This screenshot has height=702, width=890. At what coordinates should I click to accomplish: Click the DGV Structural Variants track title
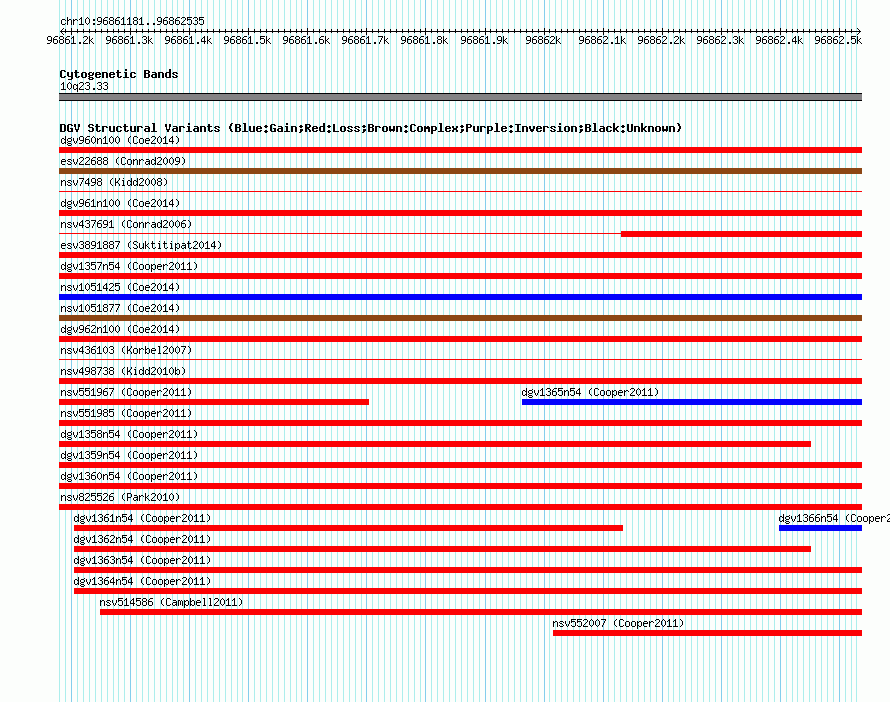point(371,128)
